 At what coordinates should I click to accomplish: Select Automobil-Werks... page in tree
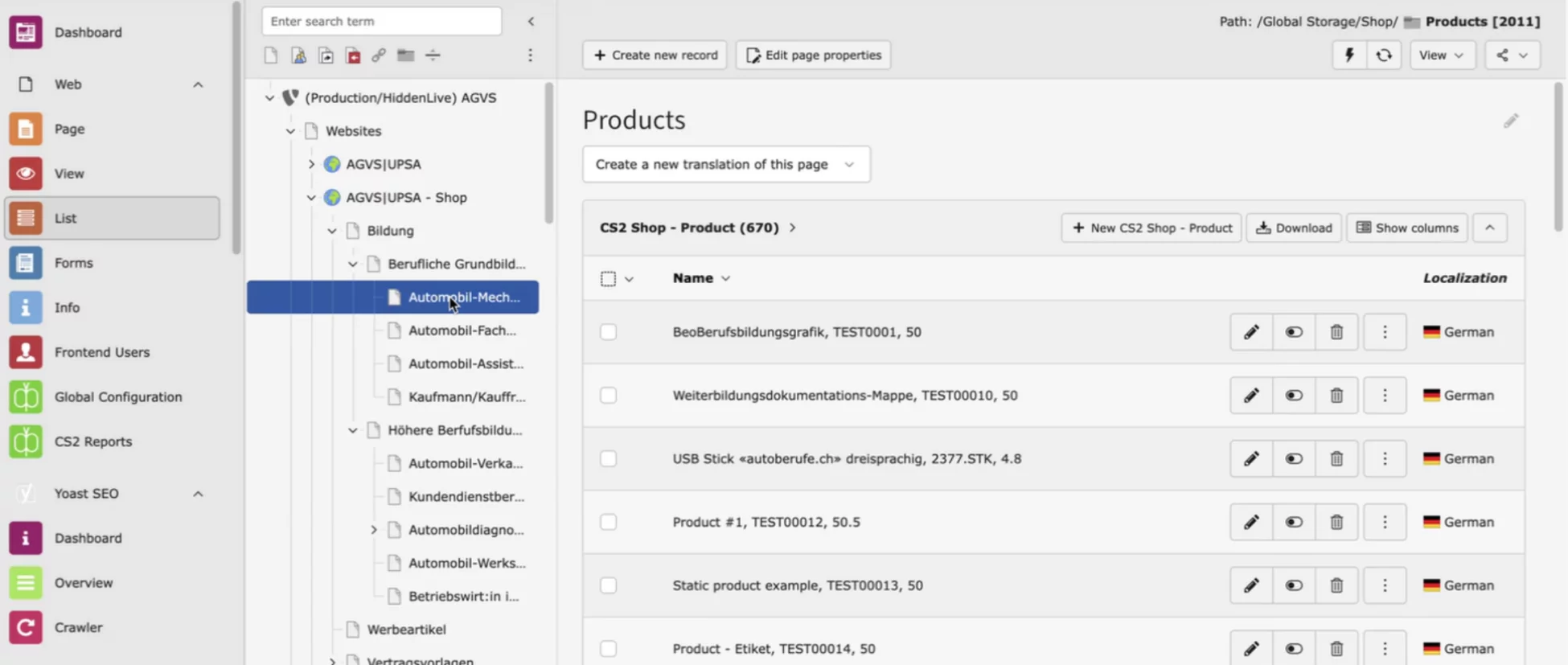466,563
